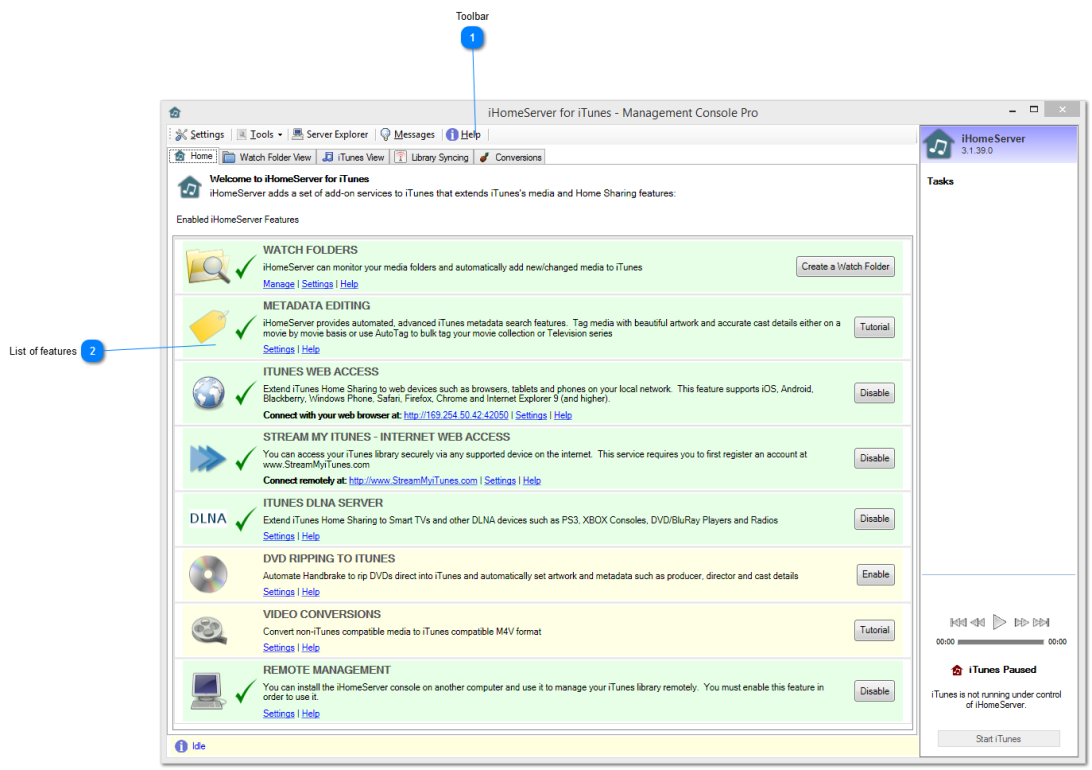Open the Remote Management Settings link
The image size is (1092, 770).
coord(279,714)
